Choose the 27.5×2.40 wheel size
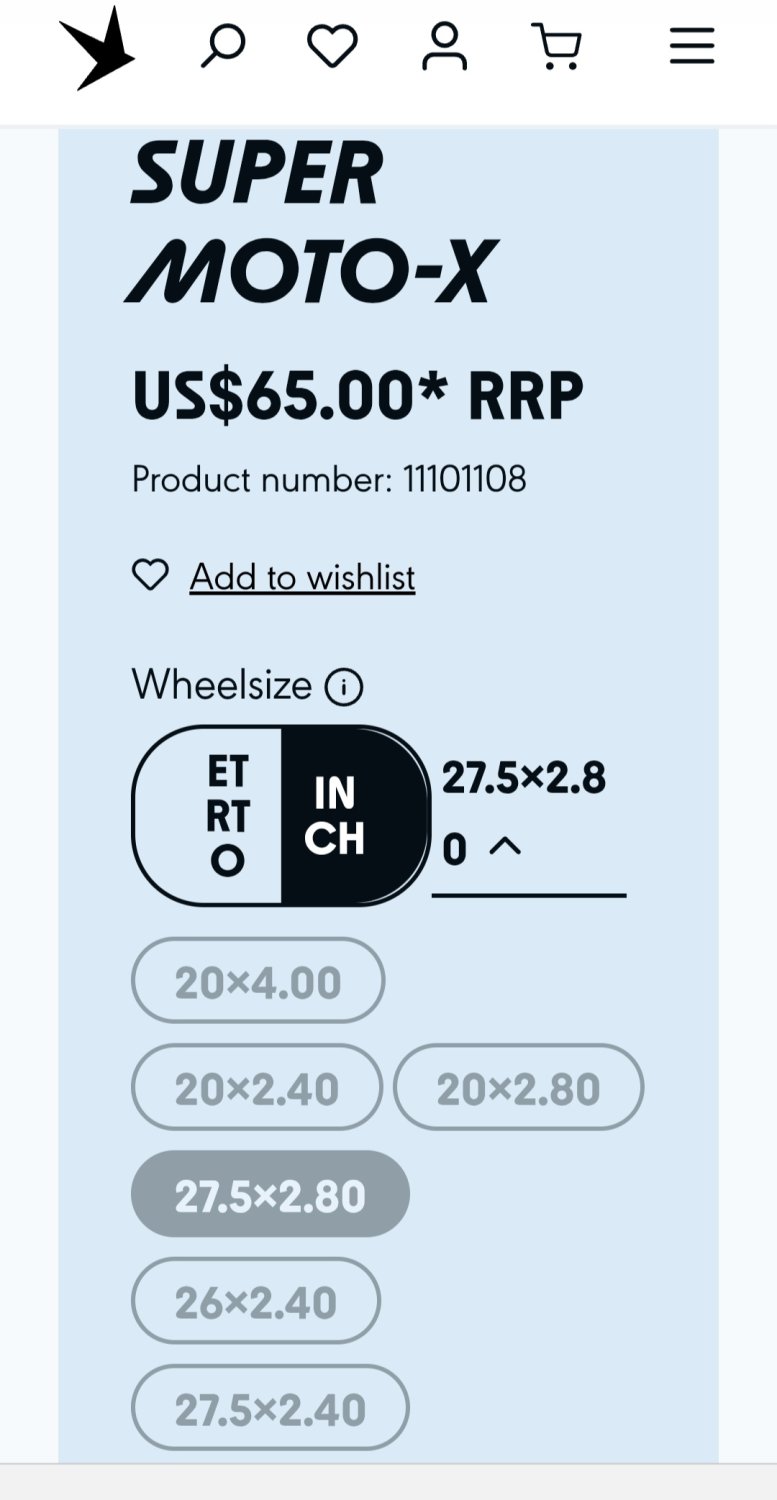 pos(270,1408)
